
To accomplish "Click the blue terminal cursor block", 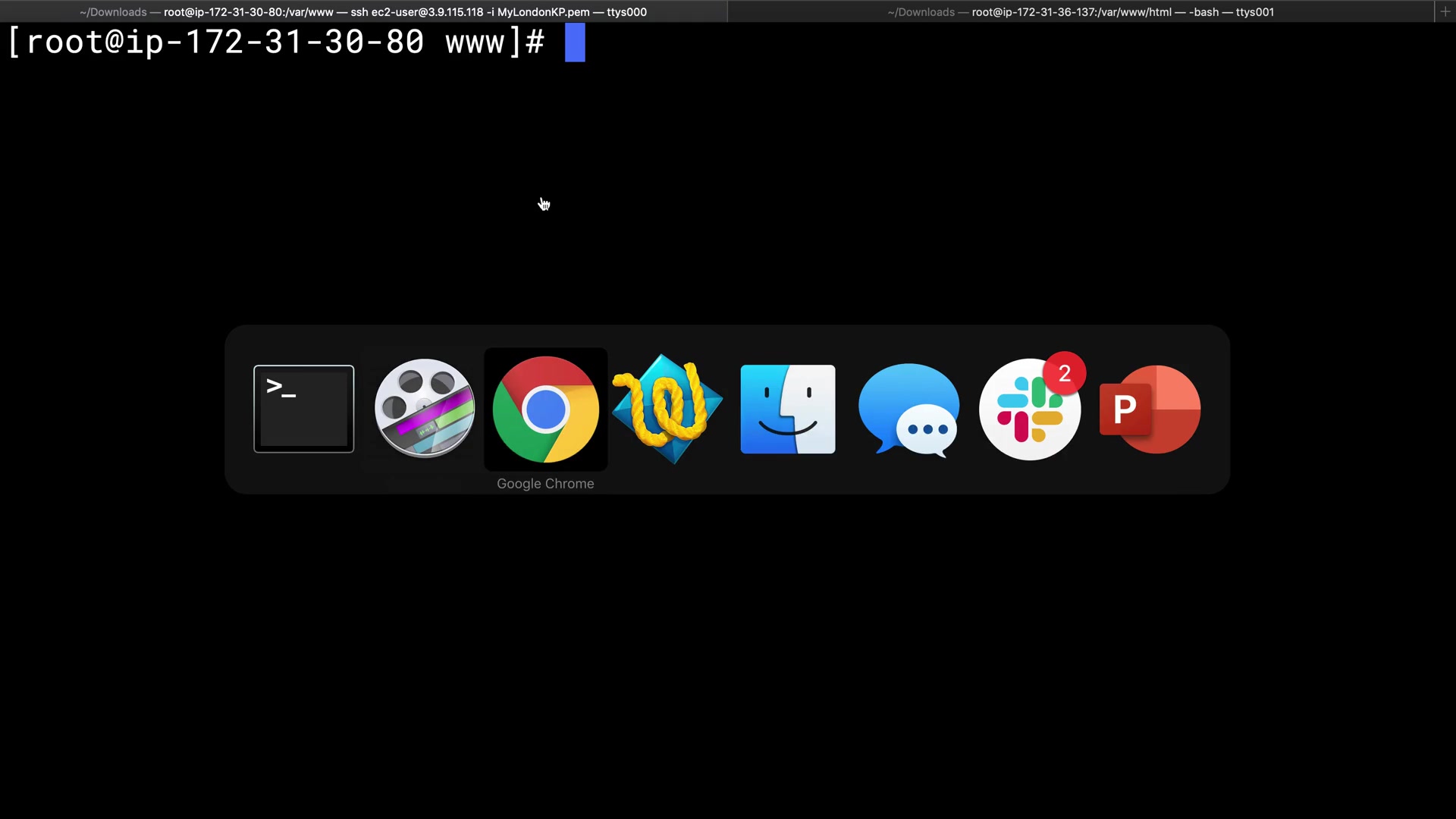I will (575, 42).
